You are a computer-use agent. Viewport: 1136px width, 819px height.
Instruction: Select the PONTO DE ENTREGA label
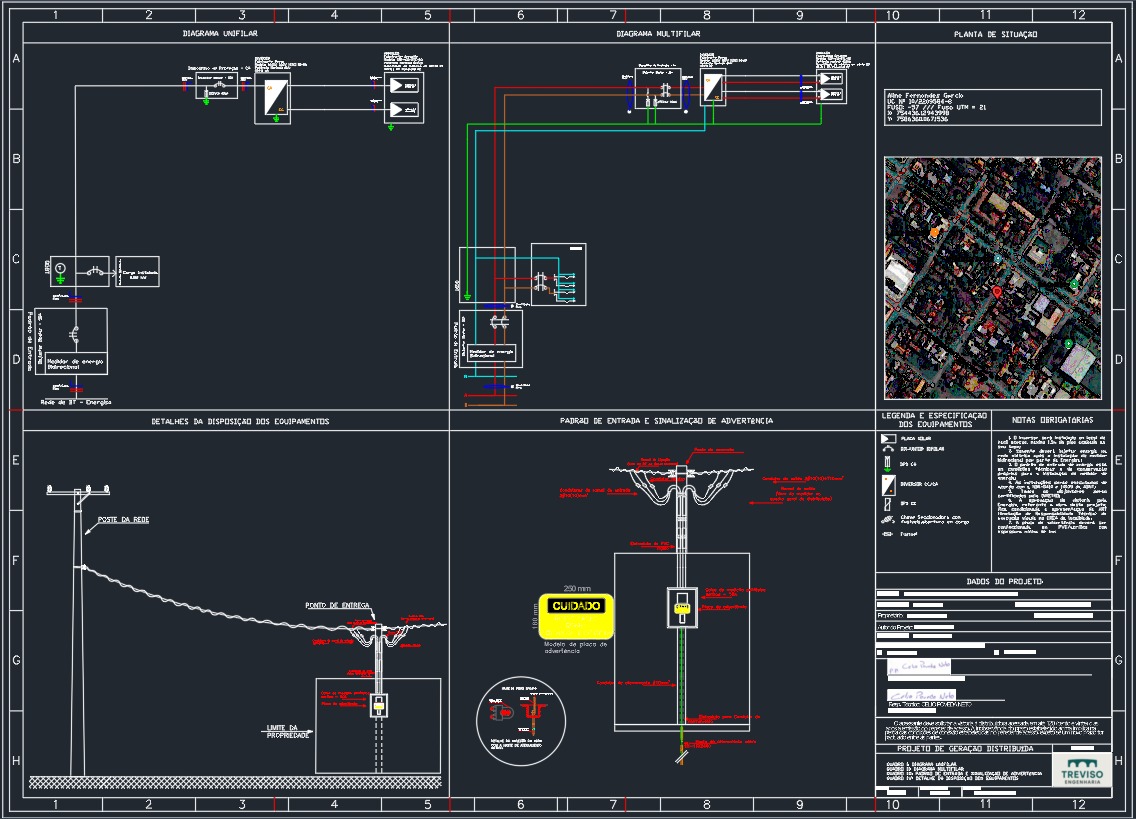pyautogui.click(x=337, y=605)
